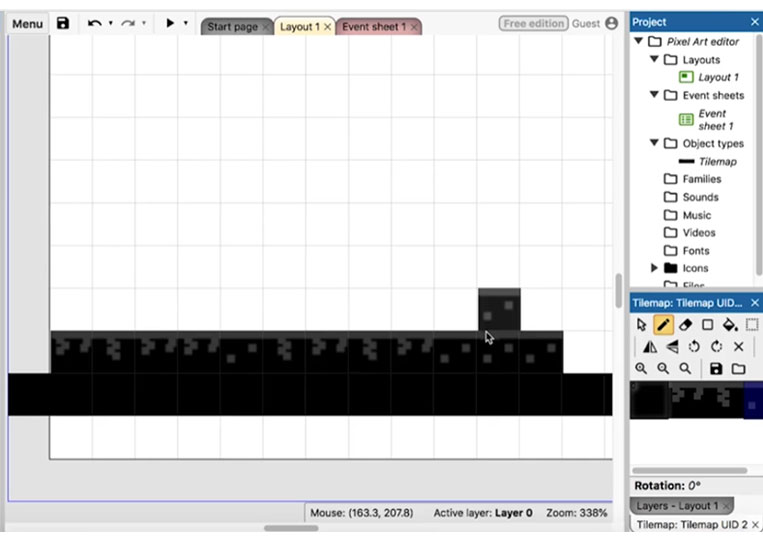This screenshot has height=541, width=763.
Task: Select the Fonts folder
Action: 696,251
